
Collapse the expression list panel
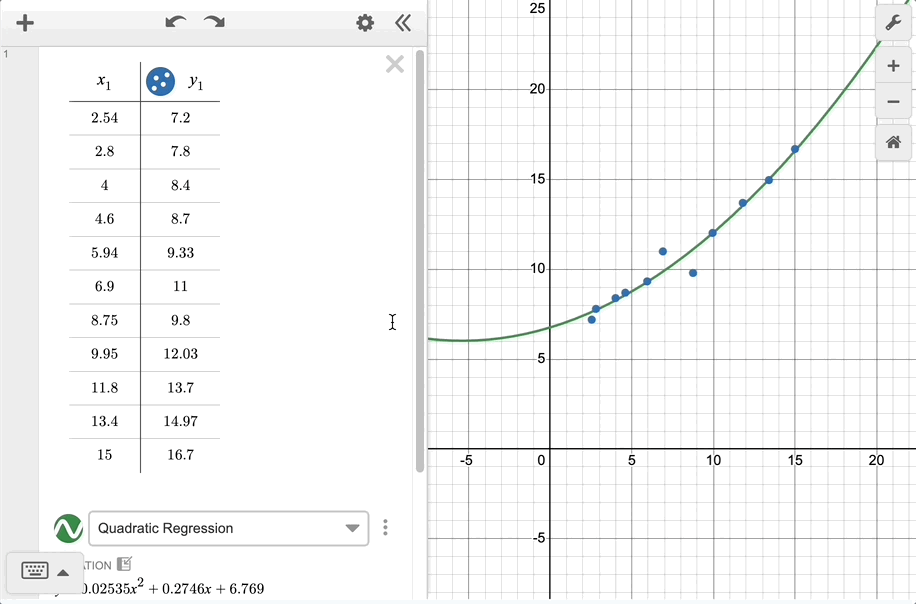tap(403, 23)
